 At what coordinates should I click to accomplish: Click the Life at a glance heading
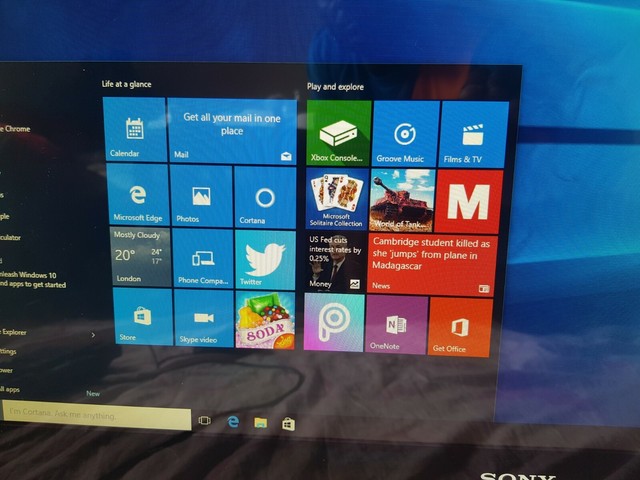tap(127, 84)
